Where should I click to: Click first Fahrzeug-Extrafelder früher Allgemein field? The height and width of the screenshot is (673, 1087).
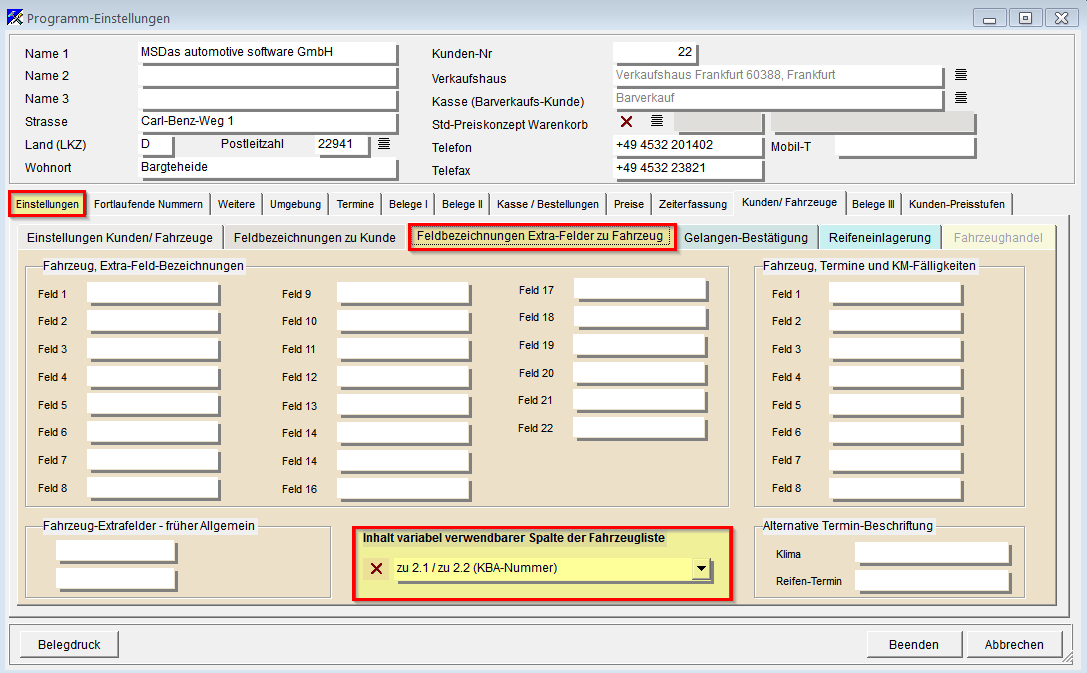pyautogui.click(x=116, y=552)
